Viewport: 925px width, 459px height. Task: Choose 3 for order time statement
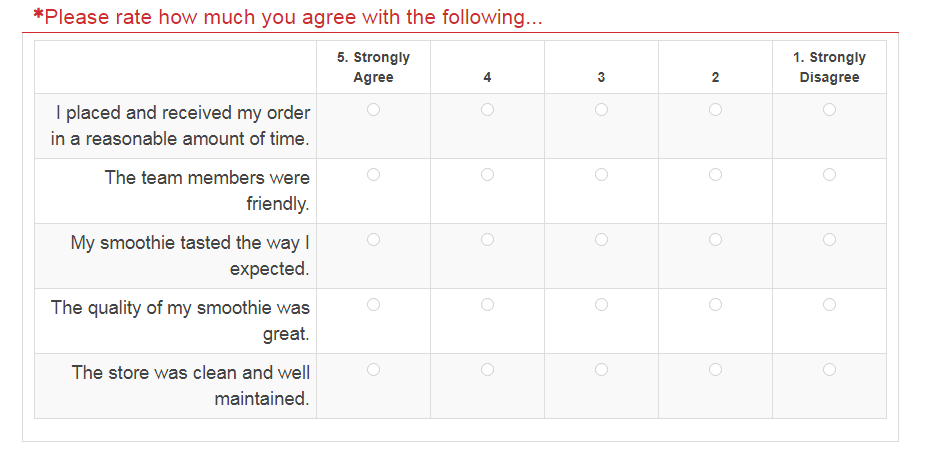[601, 110]
